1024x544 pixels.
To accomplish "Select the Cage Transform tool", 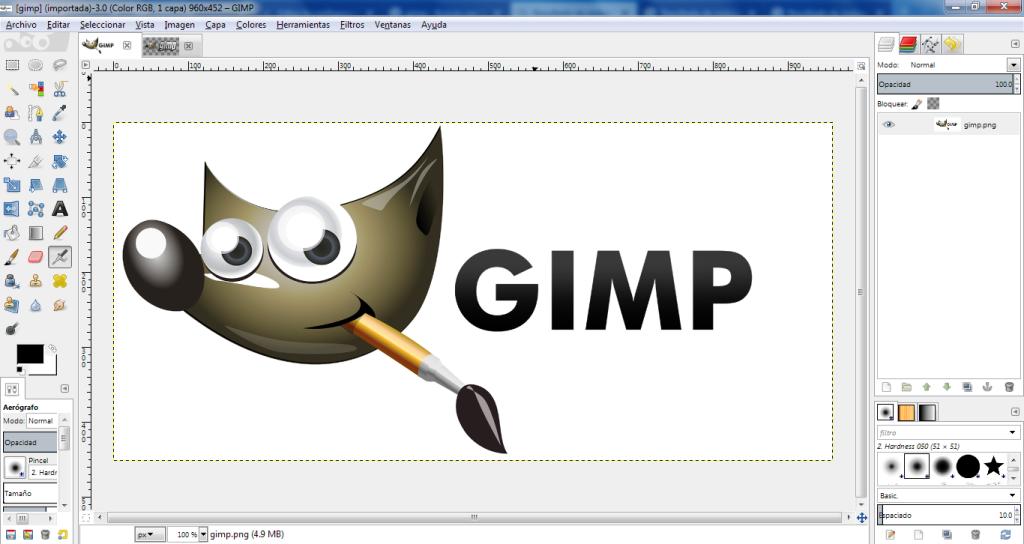I will click(x=36, y=209).
